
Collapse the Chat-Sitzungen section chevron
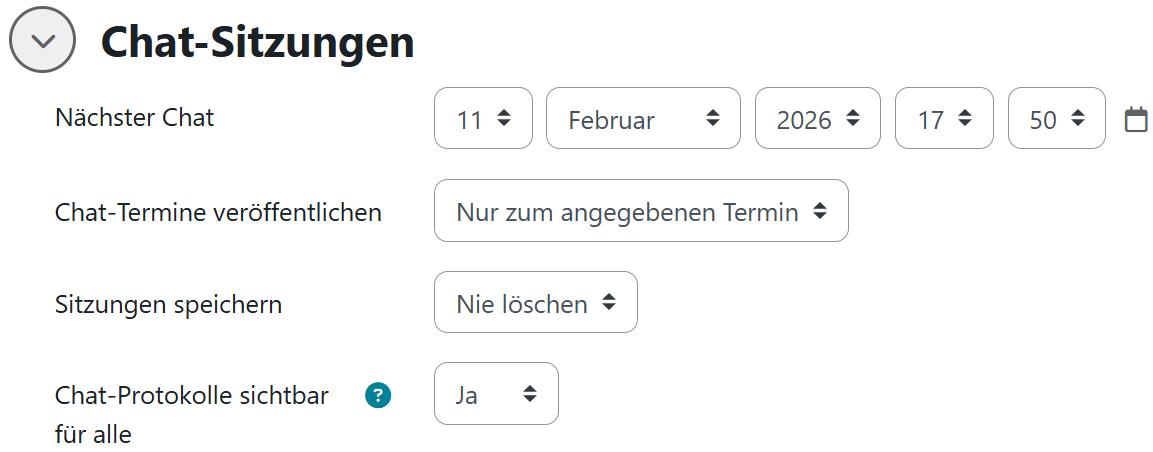(x=42, y=40)
